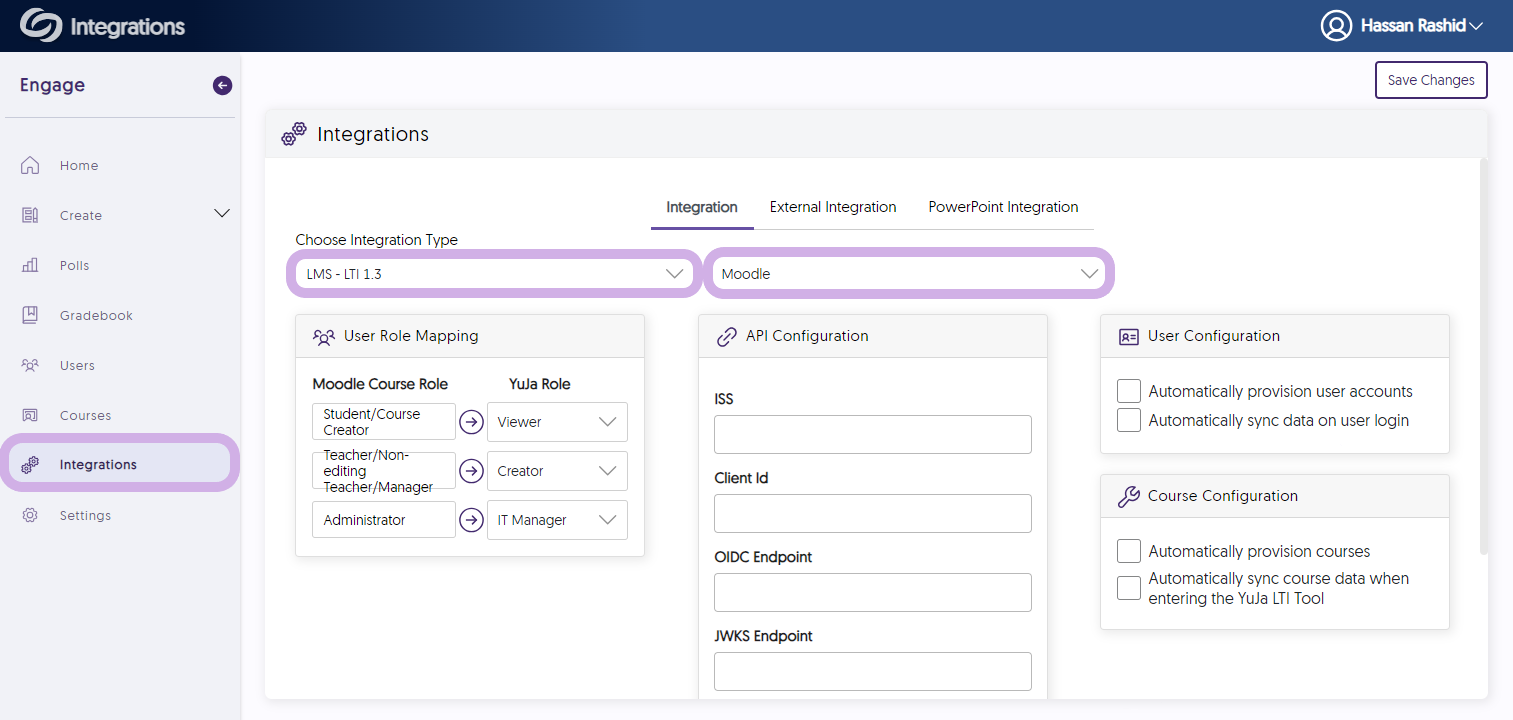The image size is (1513, 720).
Task: Click the Administrator role box
Action: [384, 520]
